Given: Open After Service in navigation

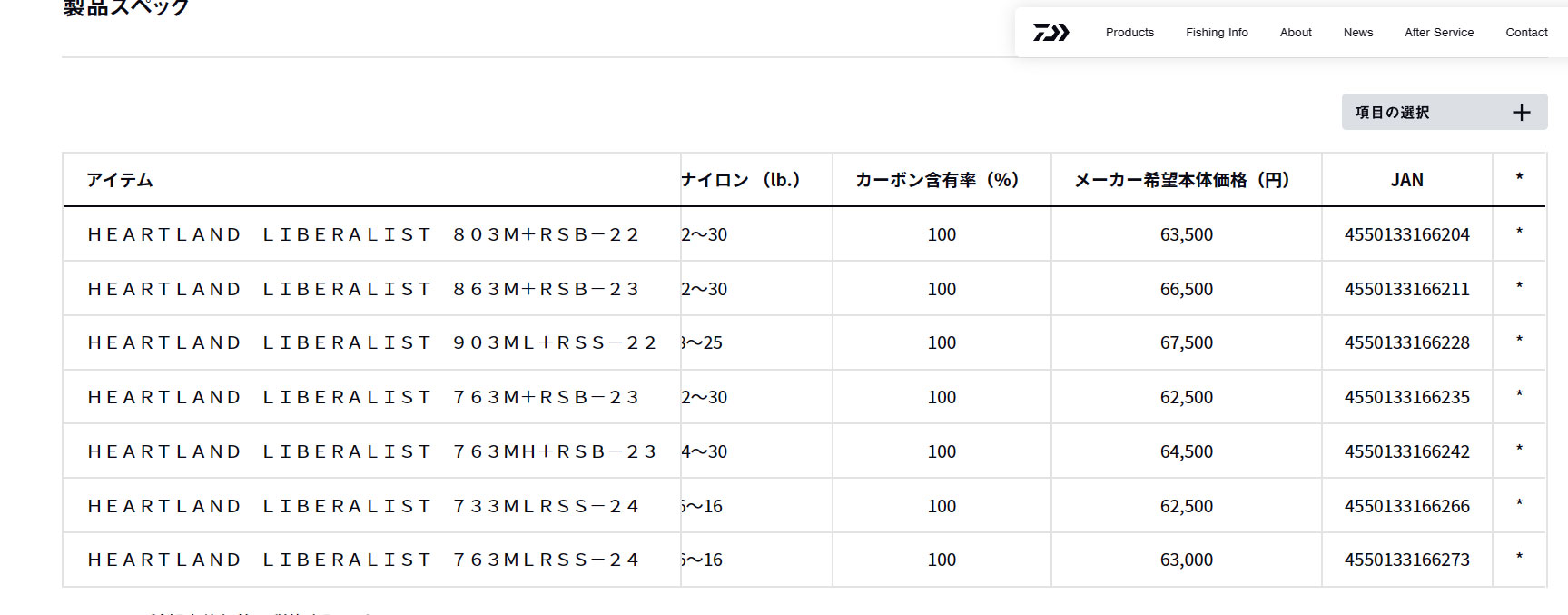Looking at the screenshot, I should 1439,33.
